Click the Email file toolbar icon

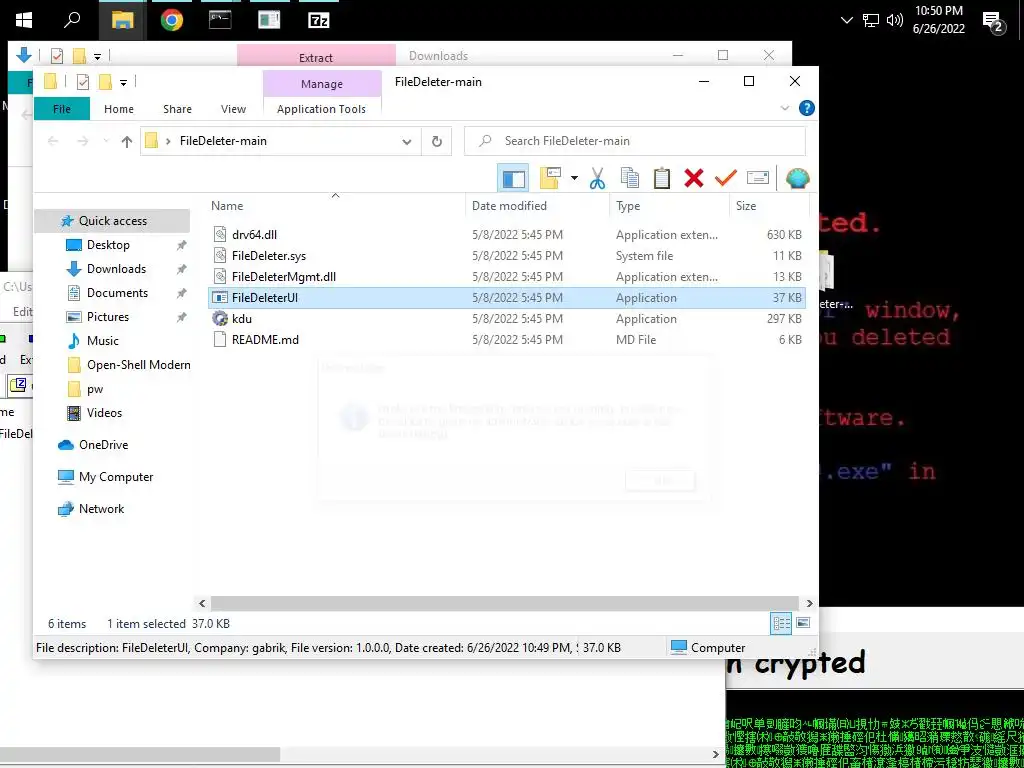(758, 178)
